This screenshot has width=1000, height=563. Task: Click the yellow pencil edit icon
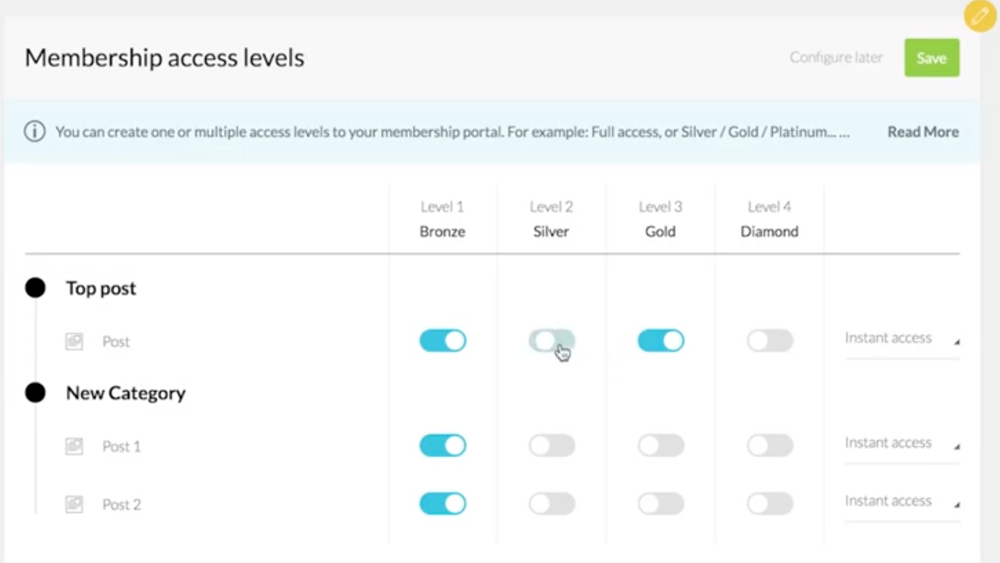[979, 17]
